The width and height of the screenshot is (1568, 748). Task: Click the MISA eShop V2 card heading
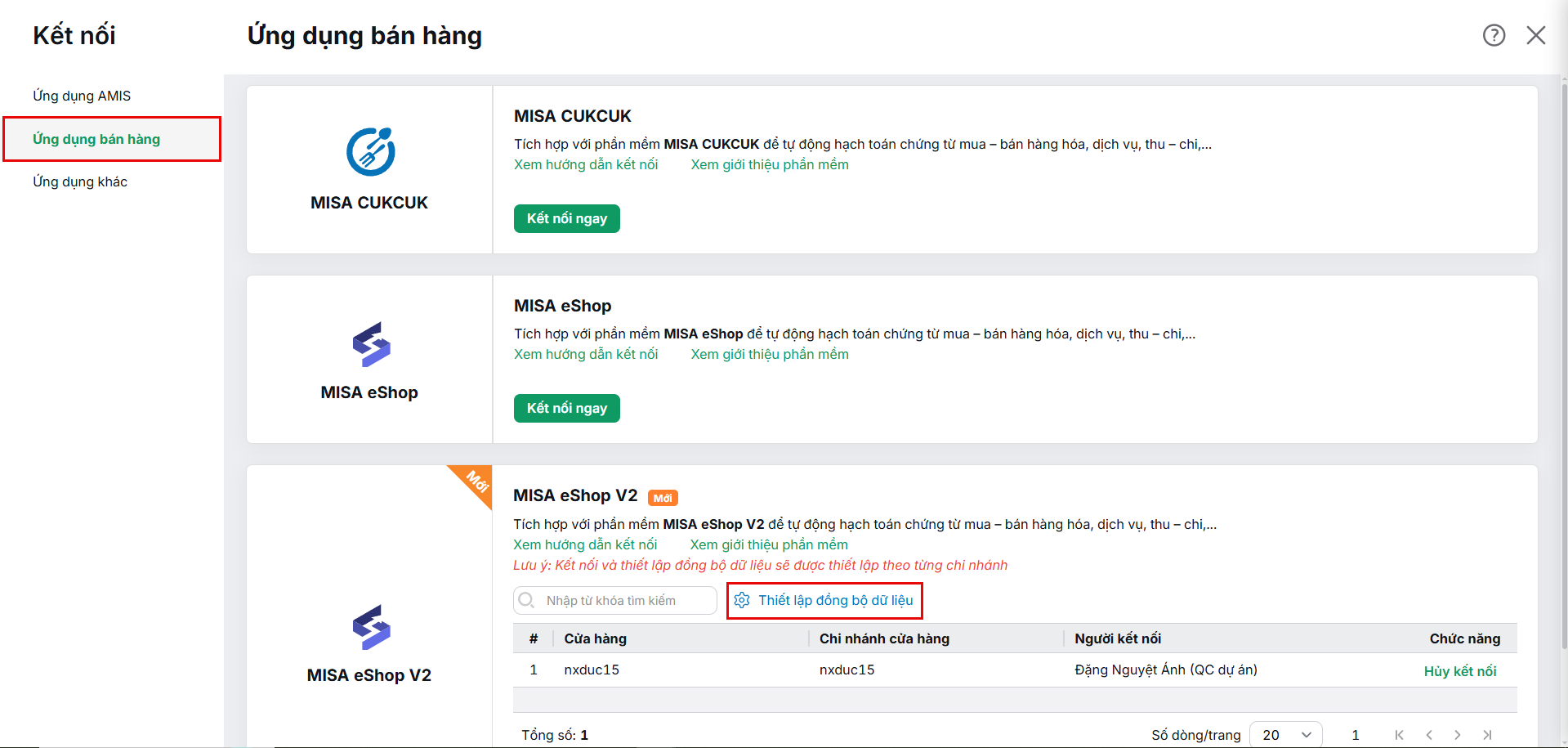point(575,495)
